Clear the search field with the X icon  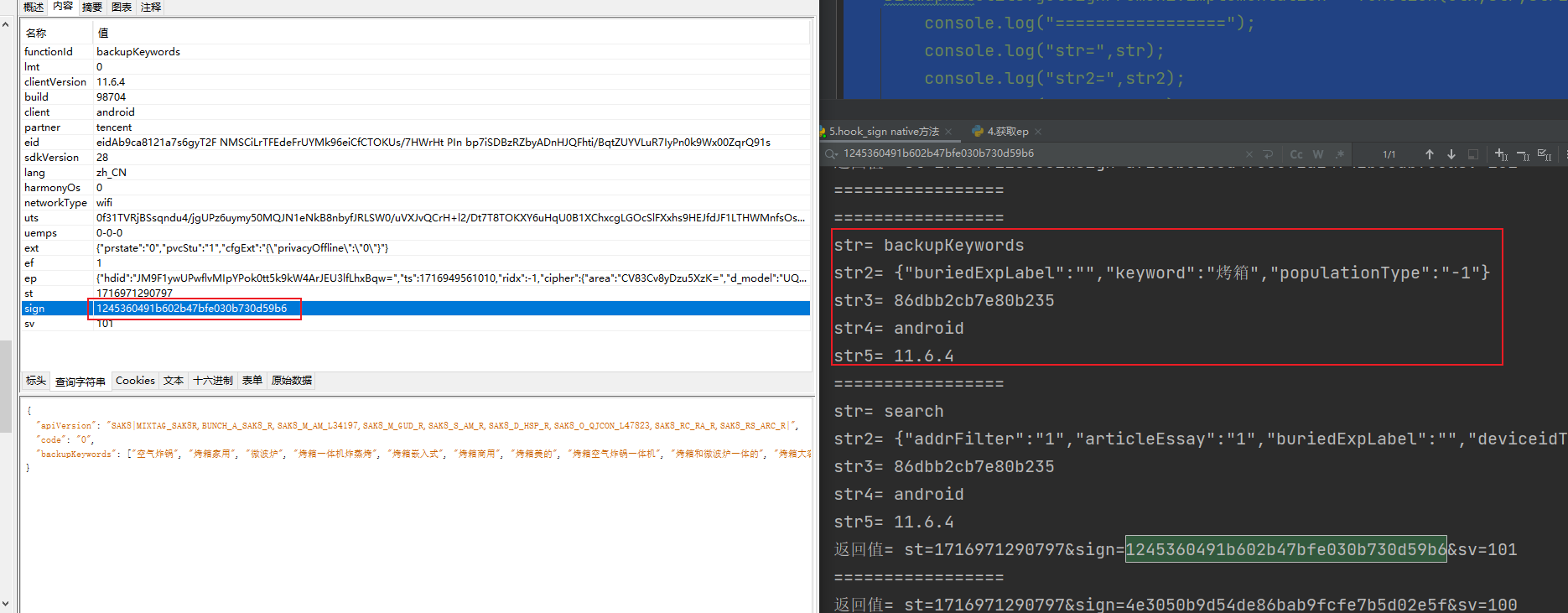pyautogui.click(x=1249, y=154)
